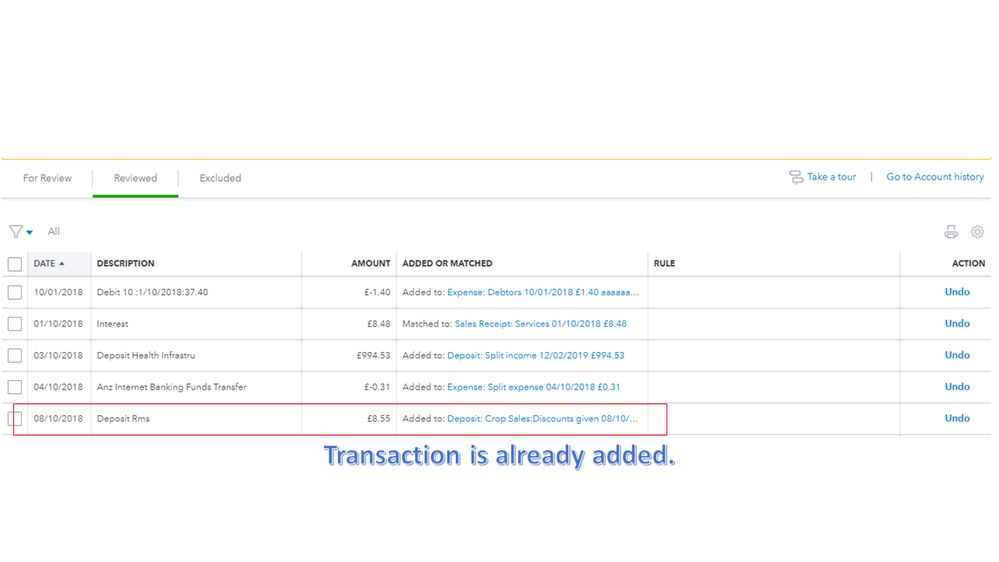Tick checkbox for Interest row
Image resolution: width=999 pixels, height=562 pixels.
pos(15,324)
